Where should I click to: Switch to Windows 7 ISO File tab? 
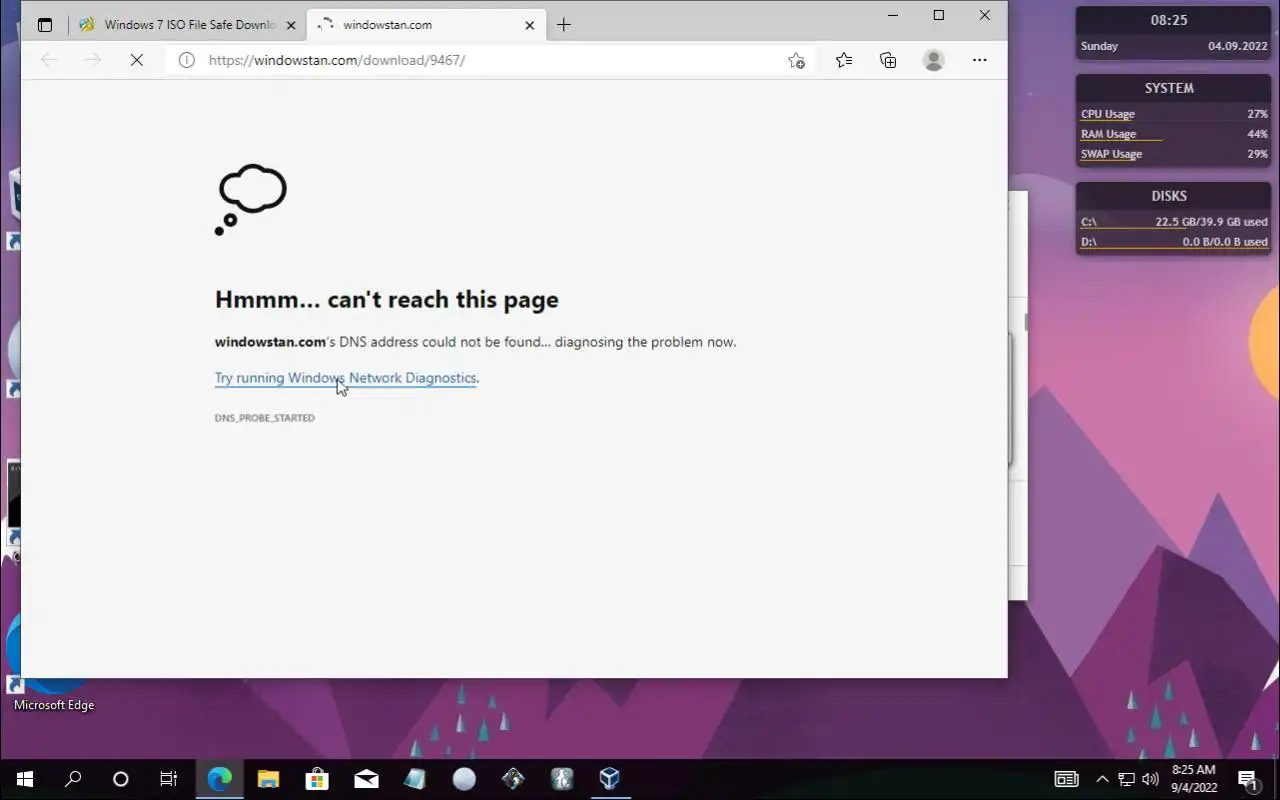point(187,25)
